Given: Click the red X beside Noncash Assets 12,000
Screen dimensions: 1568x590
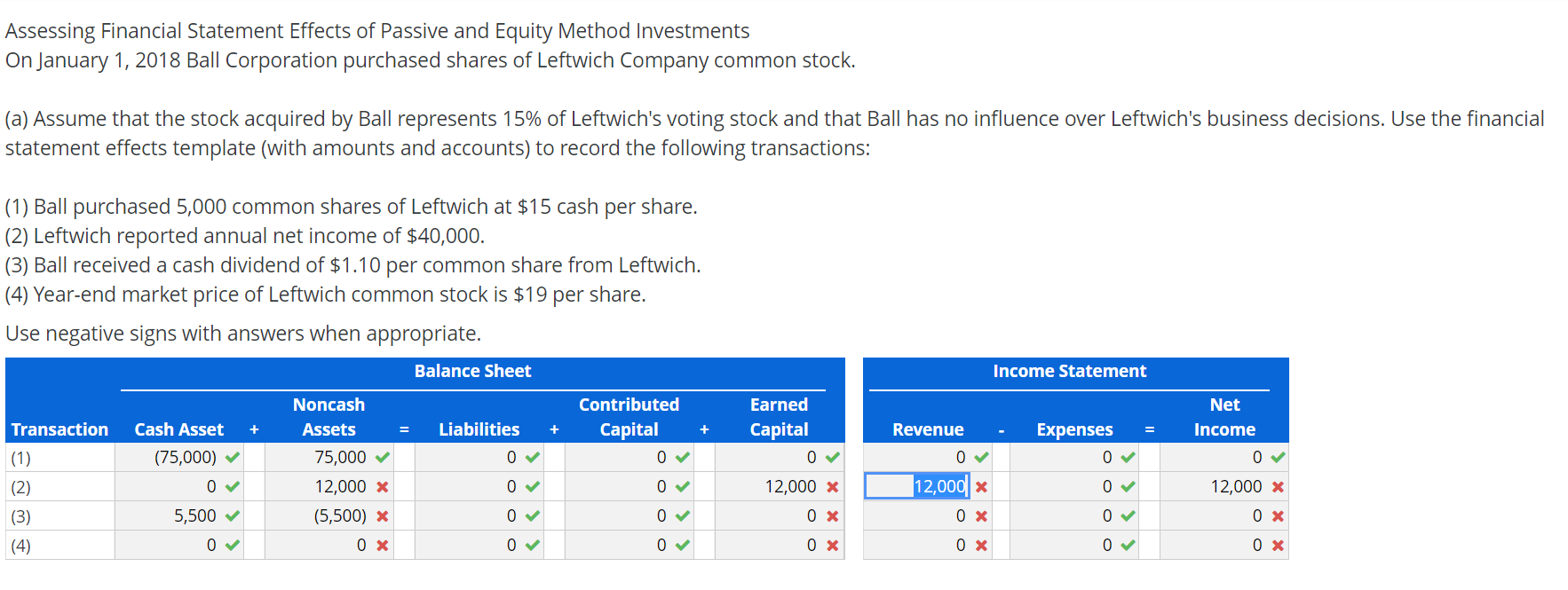Looking at the screenshot, I should 383,486.
